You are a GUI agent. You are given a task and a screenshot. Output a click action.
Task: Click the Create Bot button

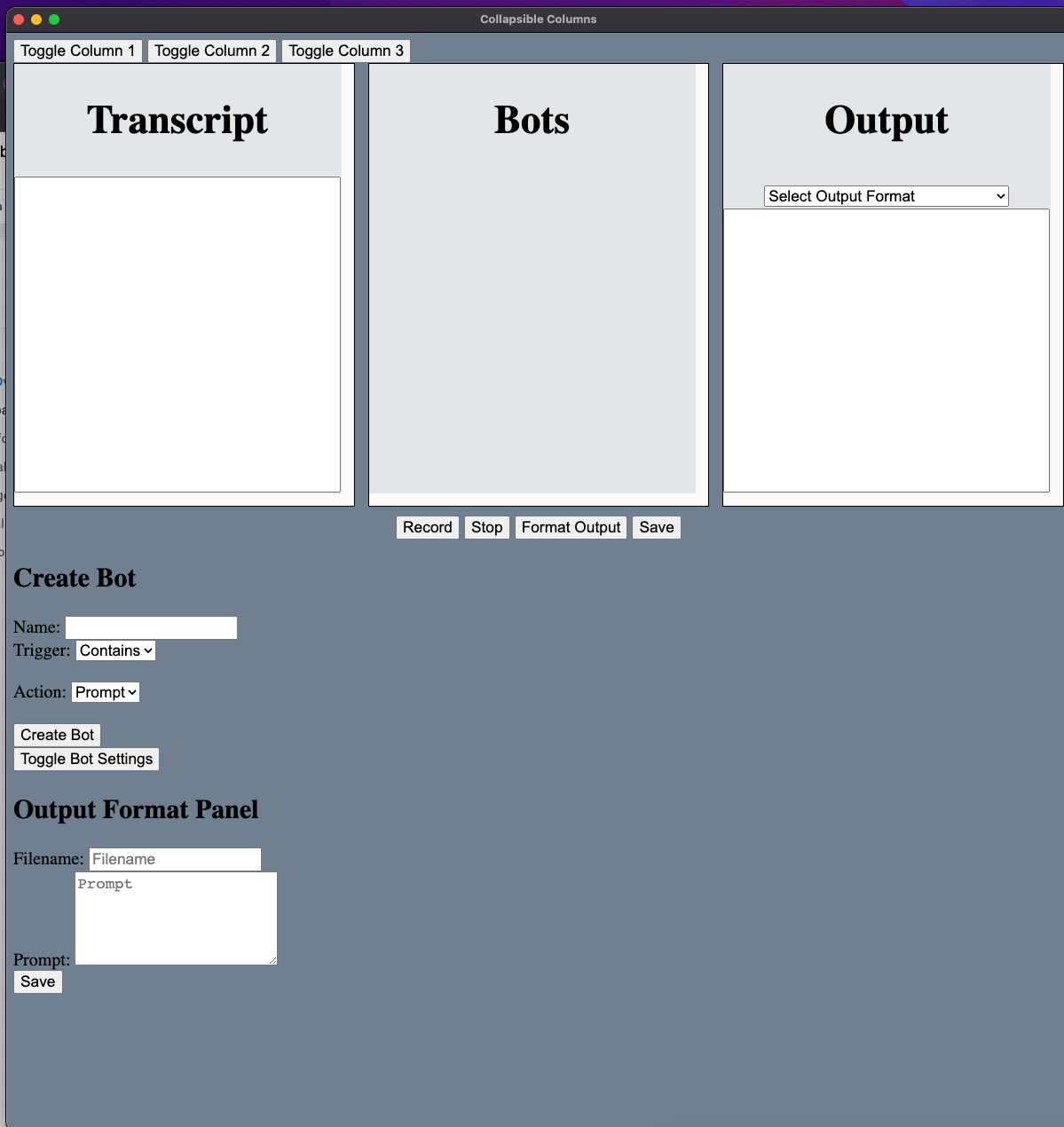point(58,735)
